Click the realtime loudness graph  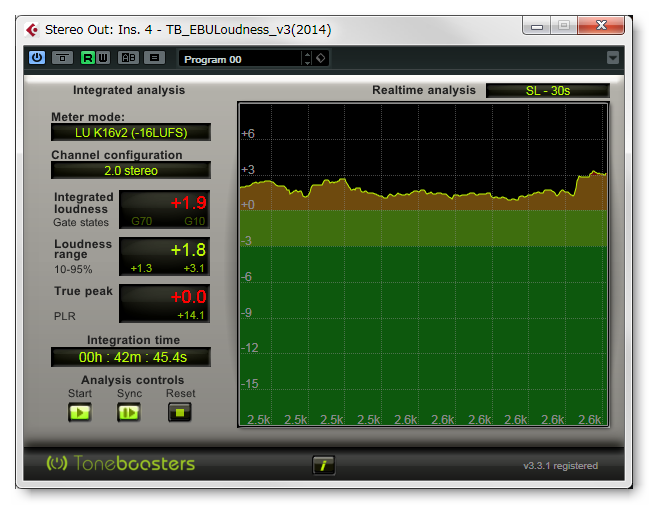pos(423,265)
